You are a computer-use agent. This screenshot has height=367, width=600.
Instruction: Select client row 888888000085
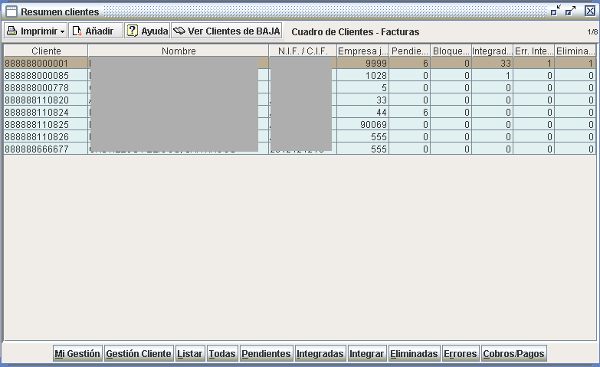[x=300, y=75]
